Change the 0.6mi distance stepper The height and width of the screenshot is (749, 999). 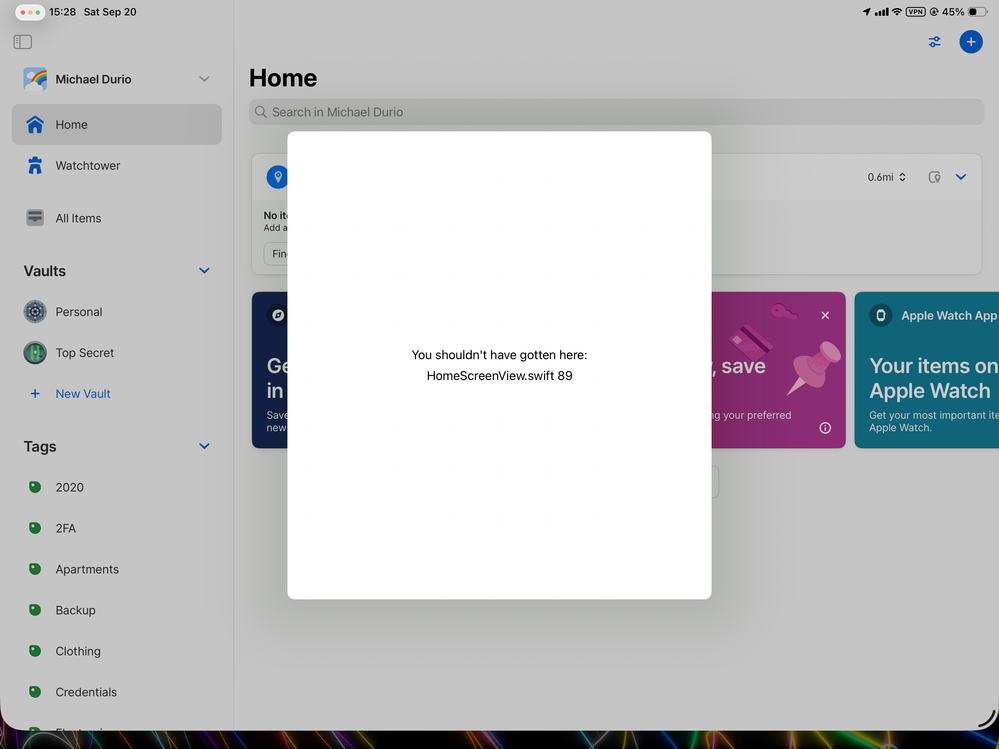coord(887,177)
